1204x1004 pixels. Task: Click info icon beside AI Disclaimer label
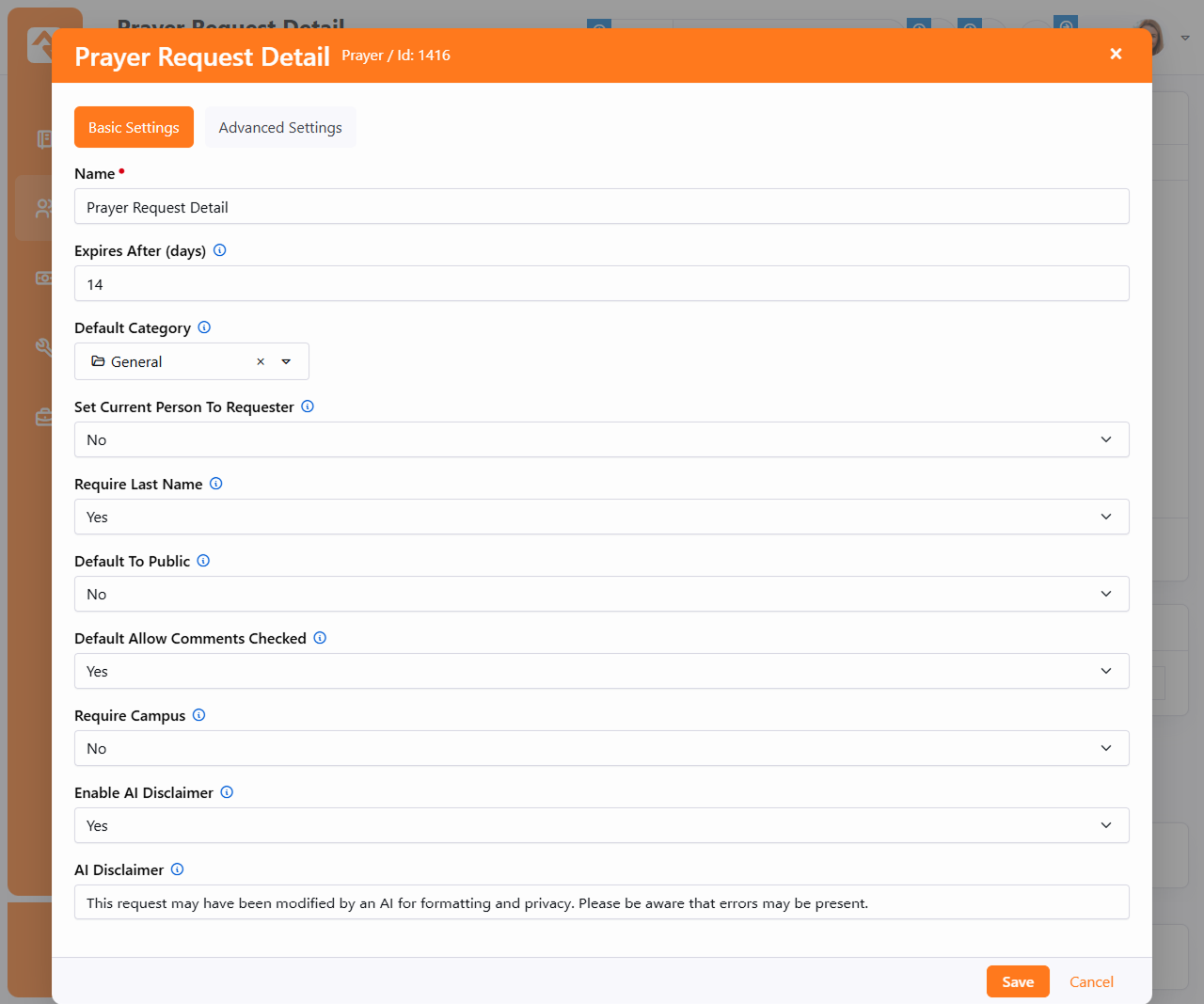coord(177,869)
